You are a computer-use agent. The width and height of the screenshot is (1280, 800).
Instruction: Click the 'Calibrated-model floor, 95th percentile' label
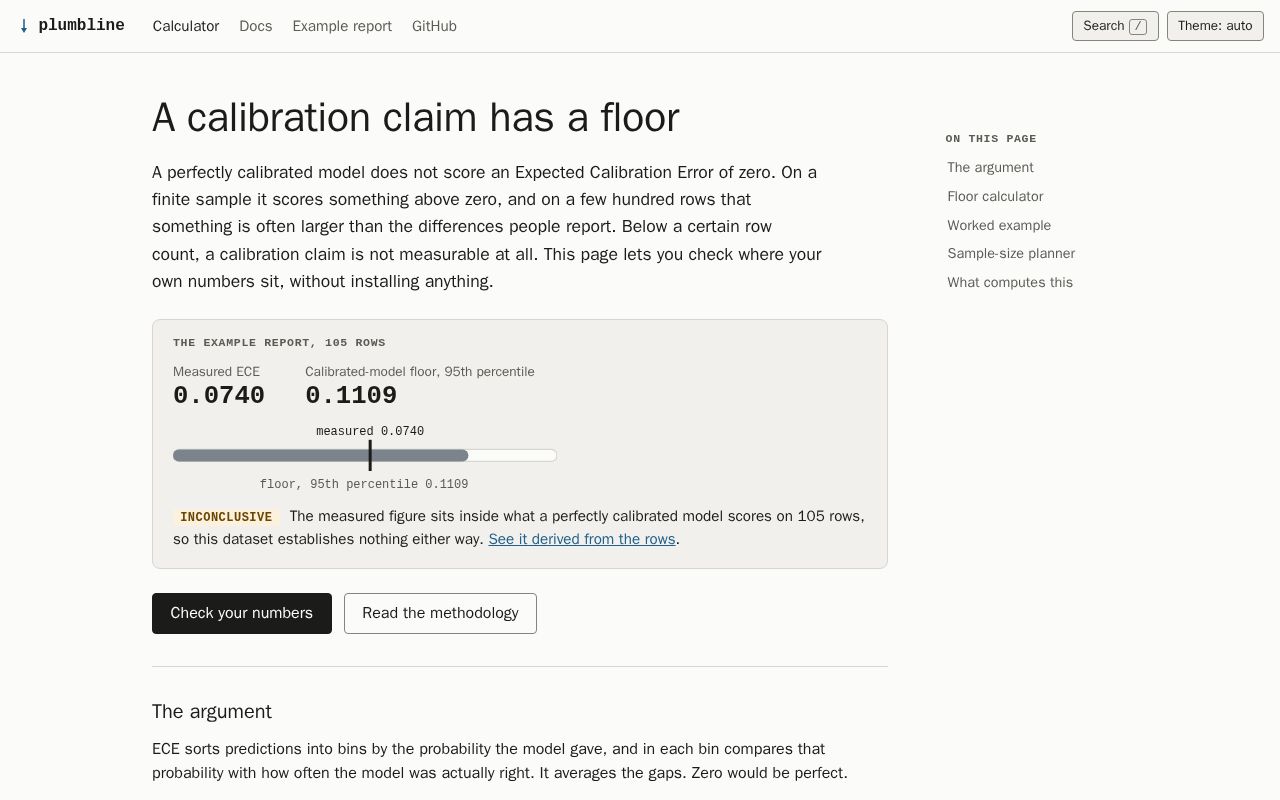tap(420, 371)
